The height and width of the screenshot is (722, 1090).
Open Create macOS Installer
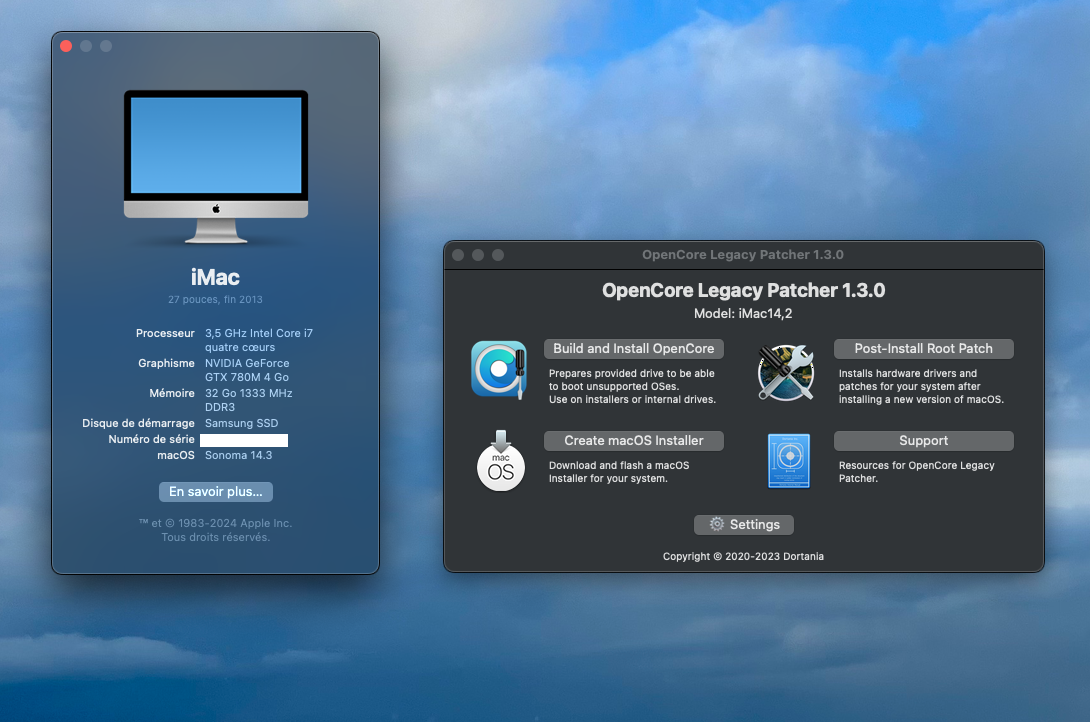pyautogui.click(x=634, y=441)
